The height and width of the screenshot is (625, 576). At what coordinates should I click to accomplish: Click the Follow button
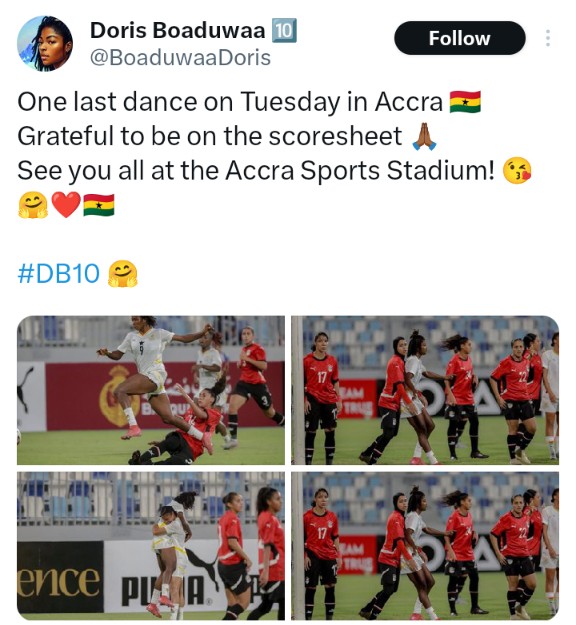pos(460,38)
